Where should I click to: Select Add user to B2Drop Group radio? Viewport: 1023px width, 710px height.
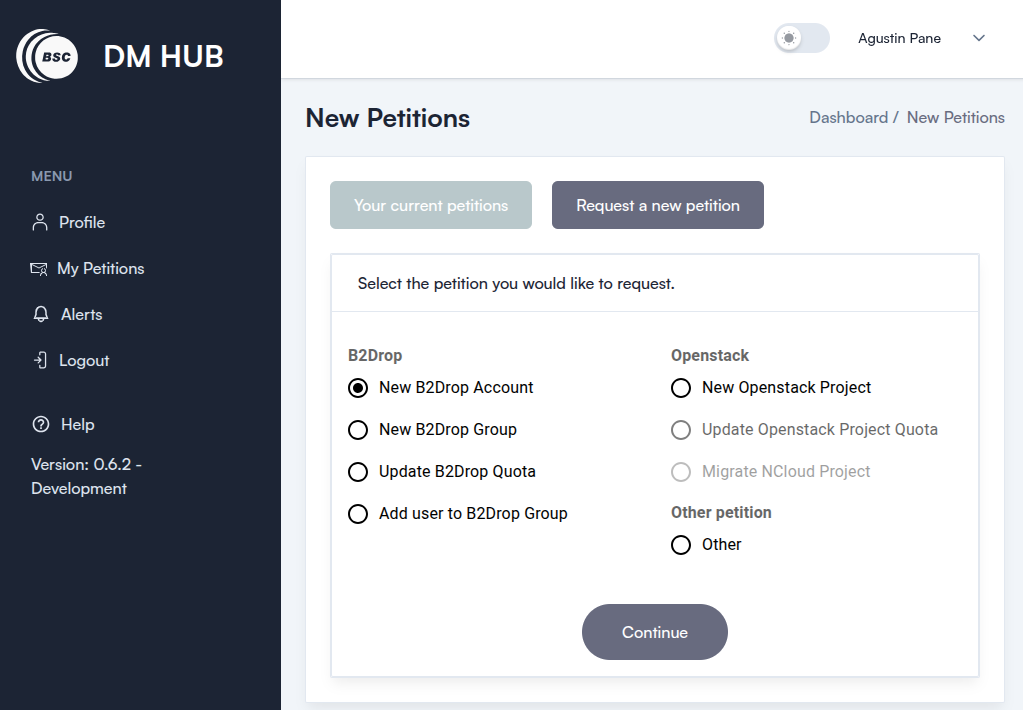(x=358, y=514)
